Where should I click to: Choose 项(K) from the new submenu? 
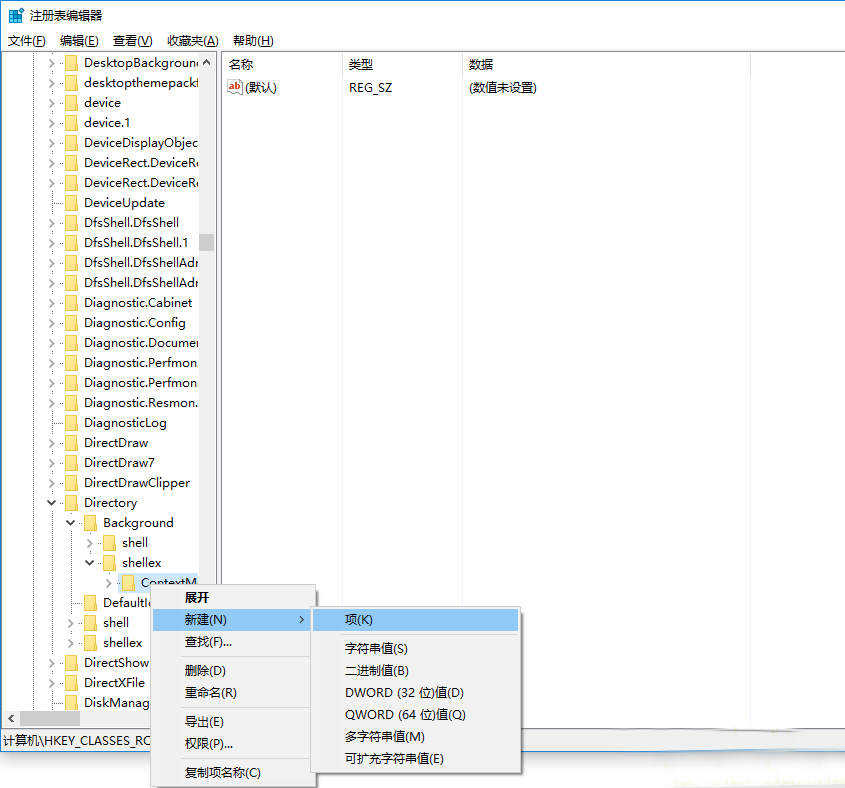359,620
